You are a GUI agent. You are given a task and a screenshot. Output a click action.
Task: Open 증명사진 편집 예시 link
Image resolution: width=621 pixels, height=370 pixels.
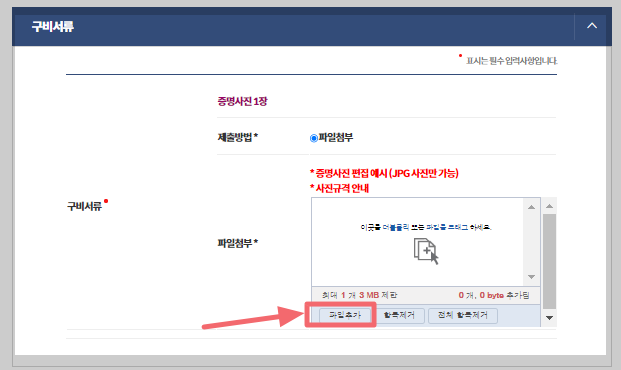click(384, 173)
